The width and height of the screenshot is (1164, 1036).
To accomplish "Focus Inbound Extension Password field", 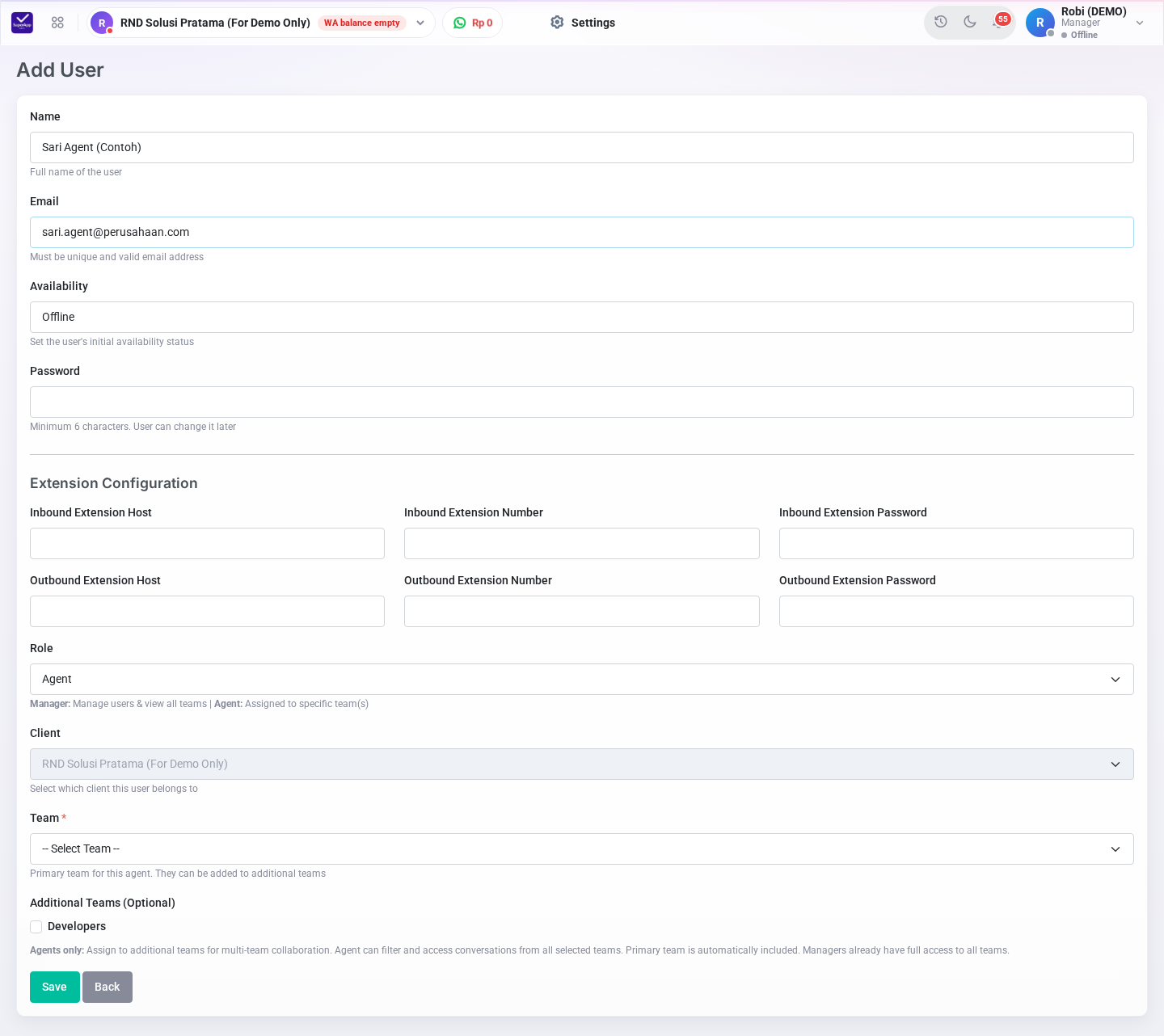I will coord(956,543).
